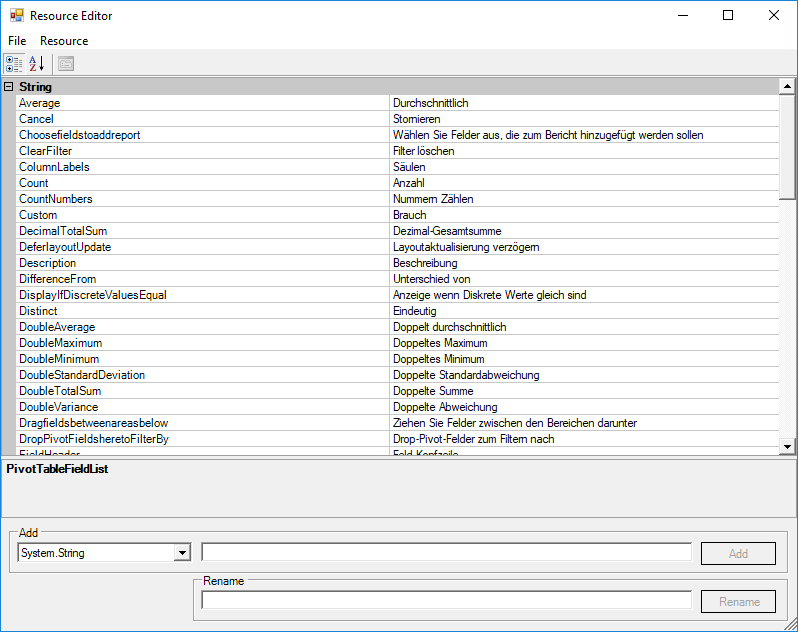Click the Rename button
The image size is (798, 632).
738,601
